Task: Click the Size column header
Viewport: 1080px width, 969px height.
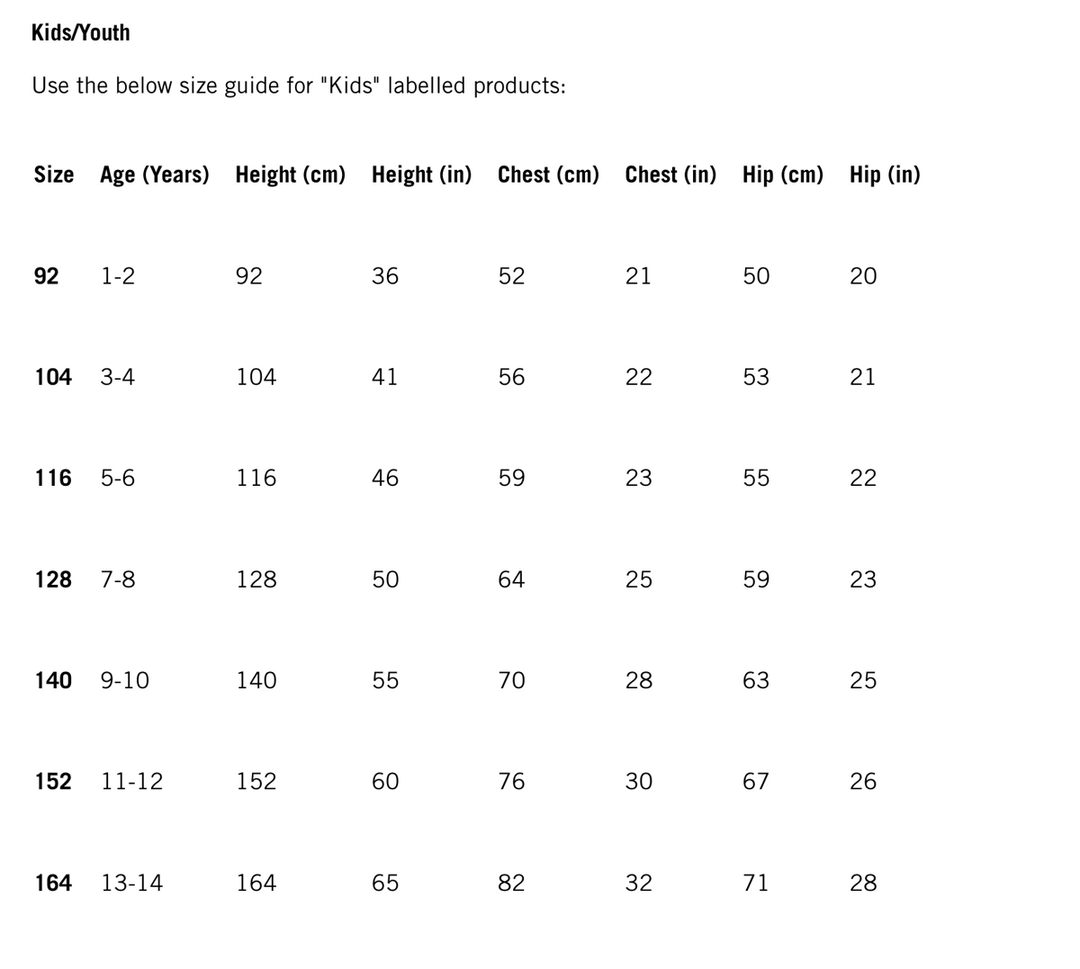Action: pyautogui.click(x=53, y=174)
